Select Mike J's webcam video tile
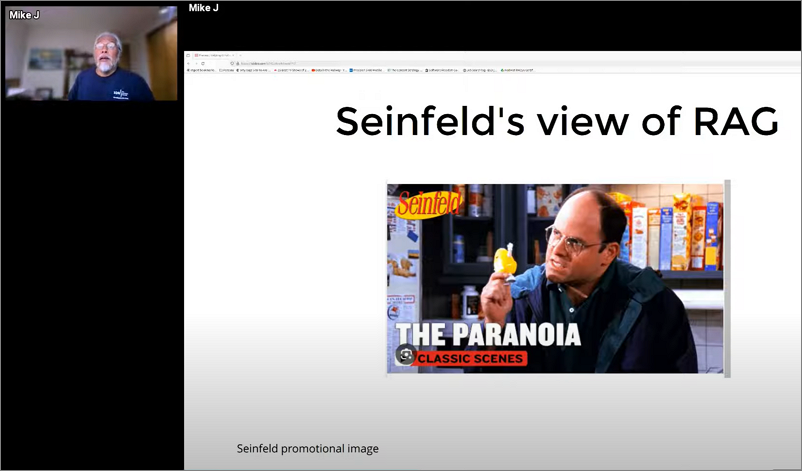The width and height of the screenshot is (802, 471). point(91,53)
